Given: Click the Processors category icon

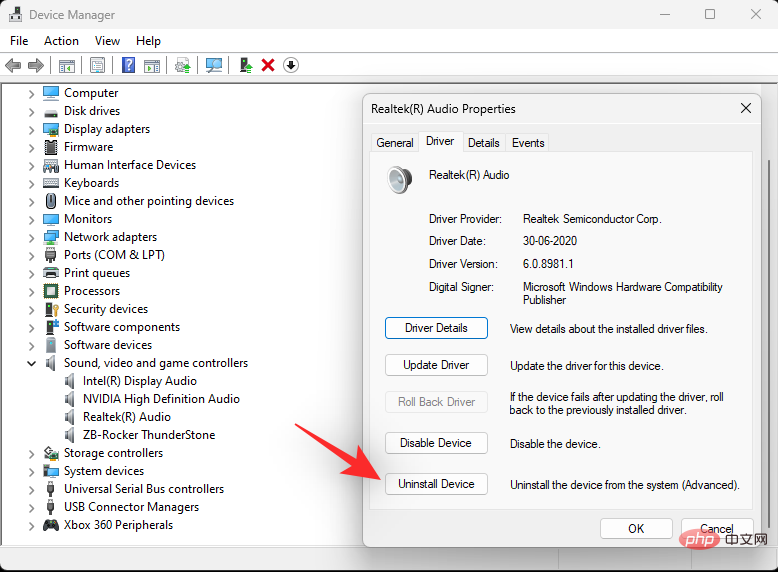Looking at the screenshot, I should point(51,291).
